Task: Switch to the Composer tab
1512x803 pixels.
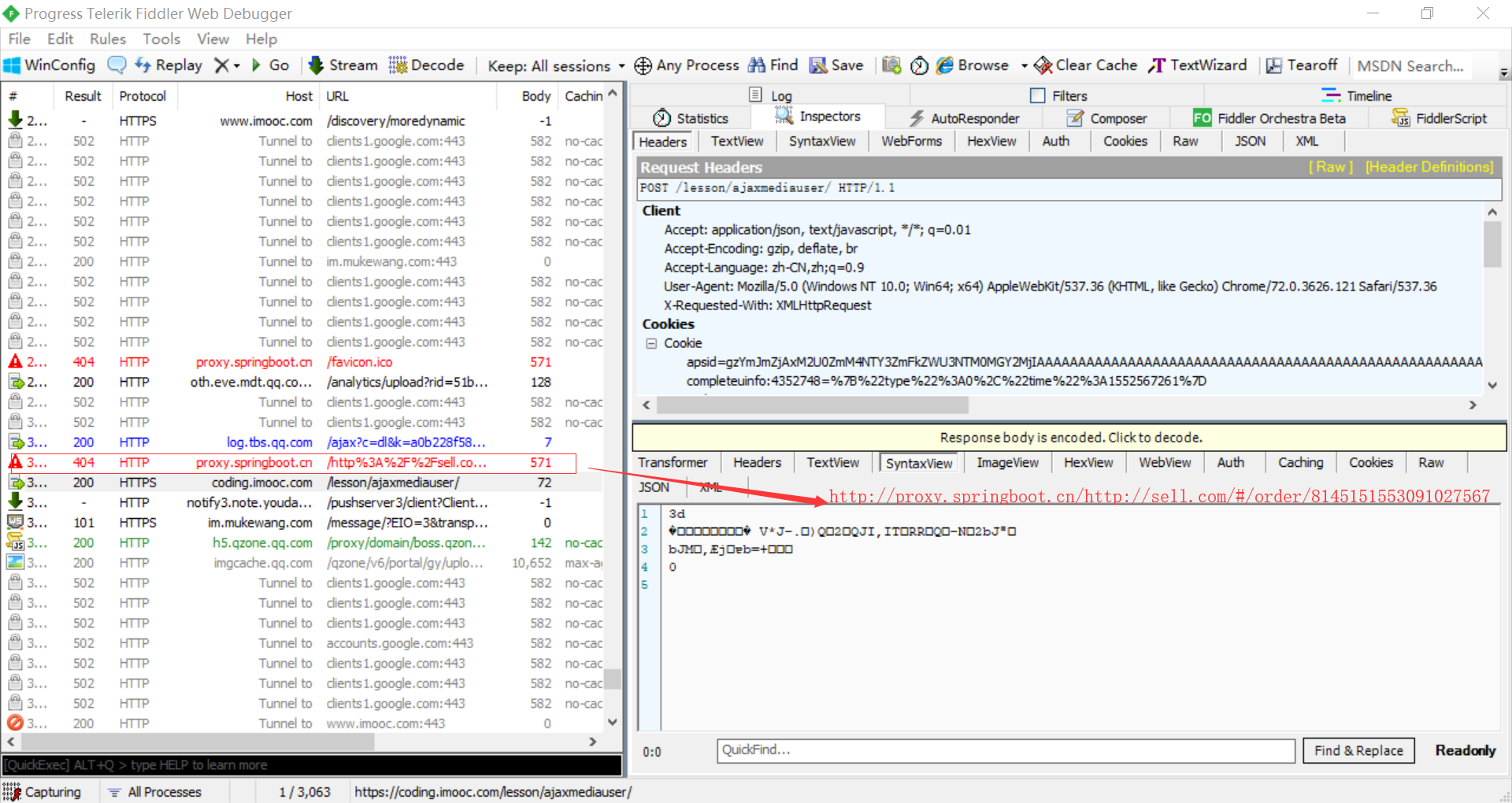Action: 1106,118
